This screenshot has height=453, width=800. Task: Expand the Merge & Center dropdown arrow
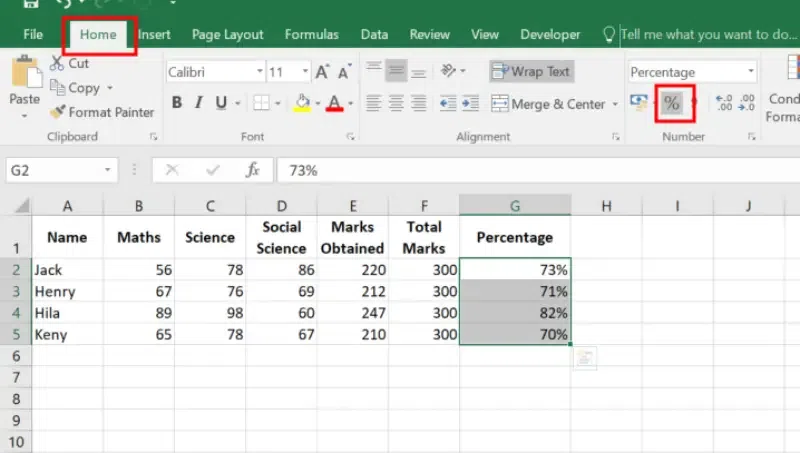(x=613, y=104)
